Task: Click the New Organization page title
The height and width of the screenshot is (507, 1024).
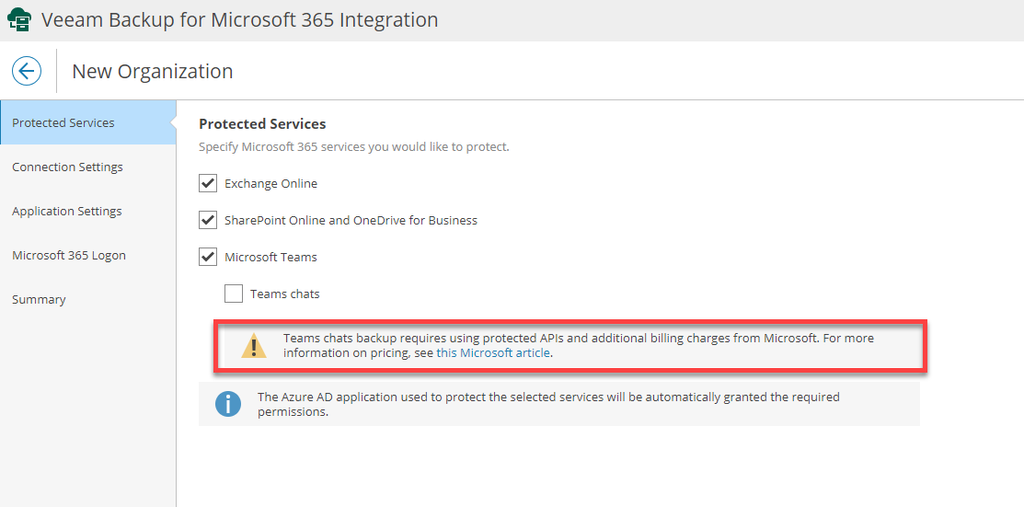Action: [152, 71]
